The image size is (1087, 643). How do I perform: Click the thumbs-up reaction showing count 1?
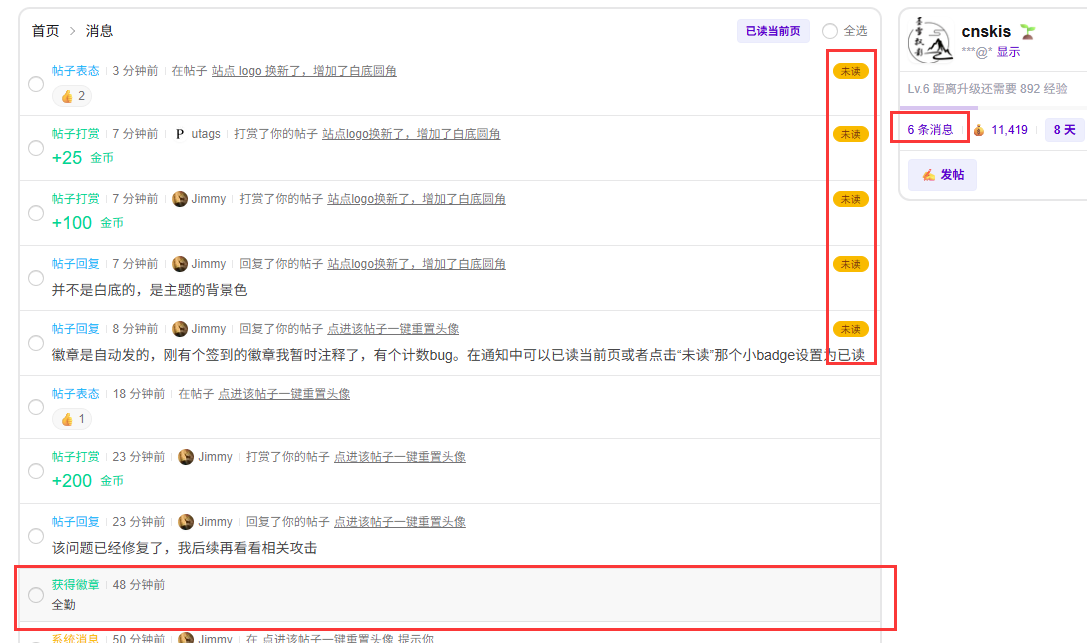73,419
